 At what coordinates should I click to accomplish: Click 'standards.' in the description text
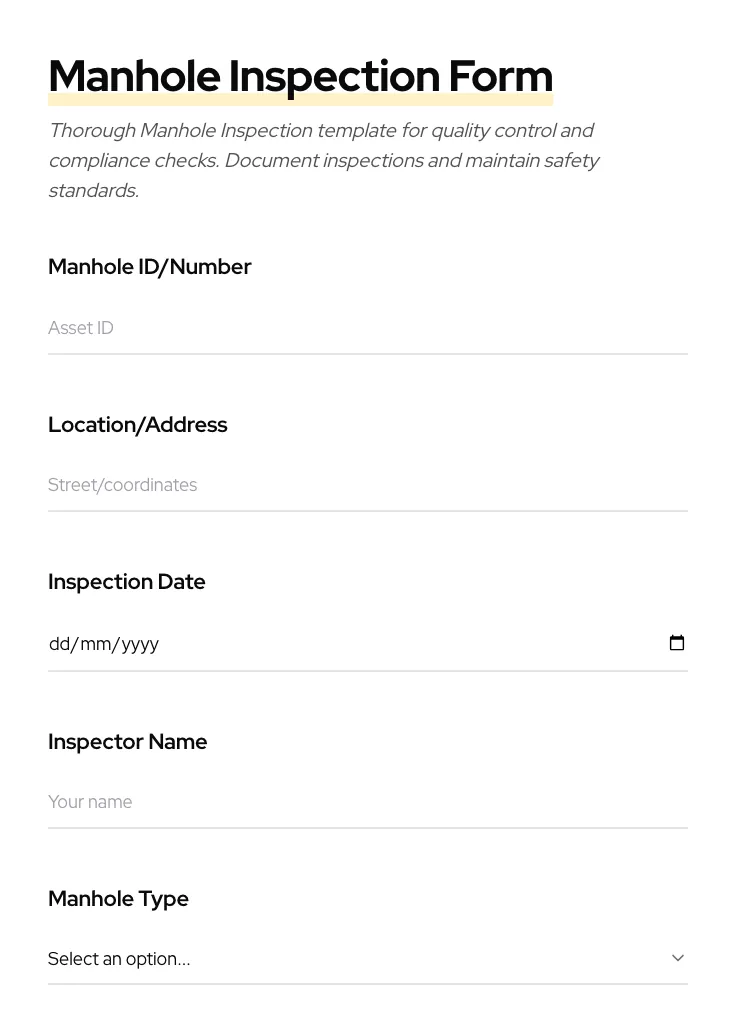[x=93, y=191]
